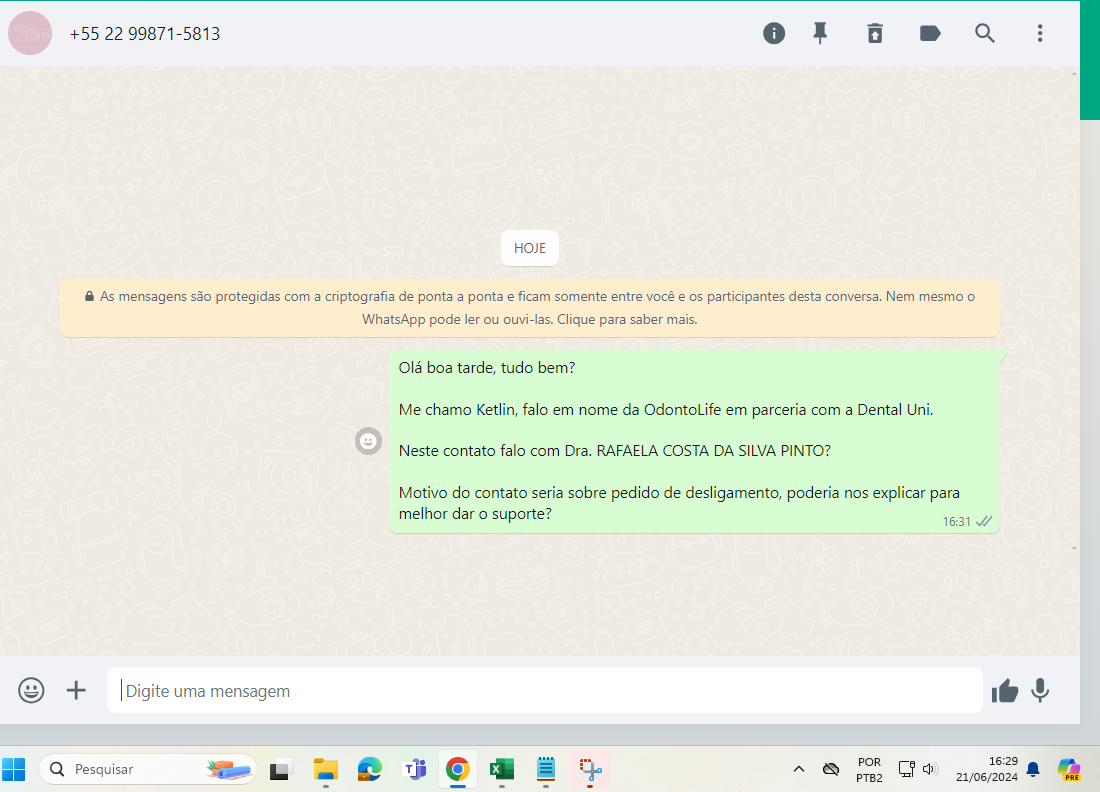Image resolution: width=1100 pixels, height=792 pixels.
Task: Click the contact profile picture
Action: click(x=29, y=33)
